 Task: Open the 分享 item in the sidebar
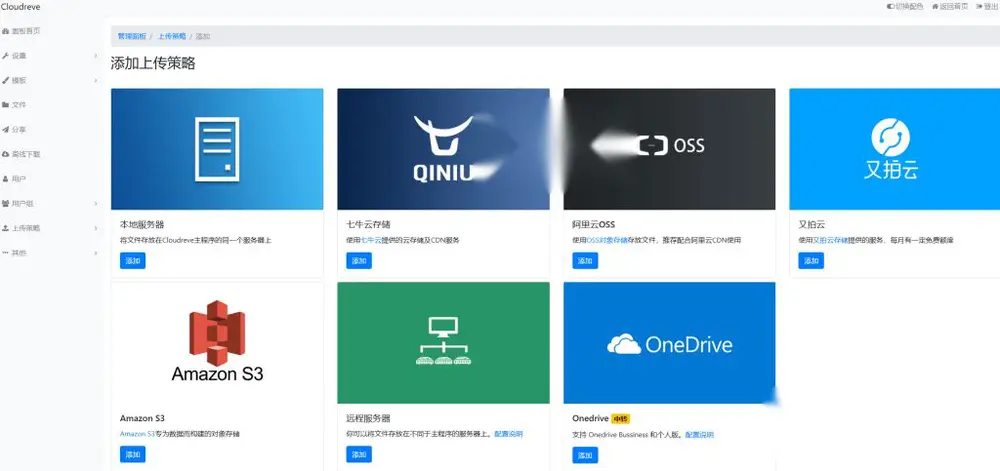point(14,129)
